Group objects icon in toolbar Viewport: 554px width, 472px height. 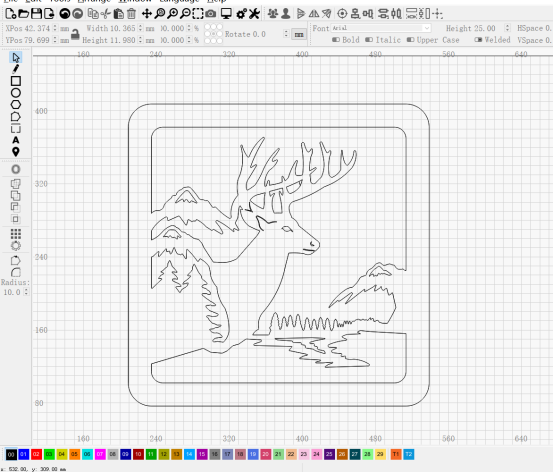click(x=273, y=14)
